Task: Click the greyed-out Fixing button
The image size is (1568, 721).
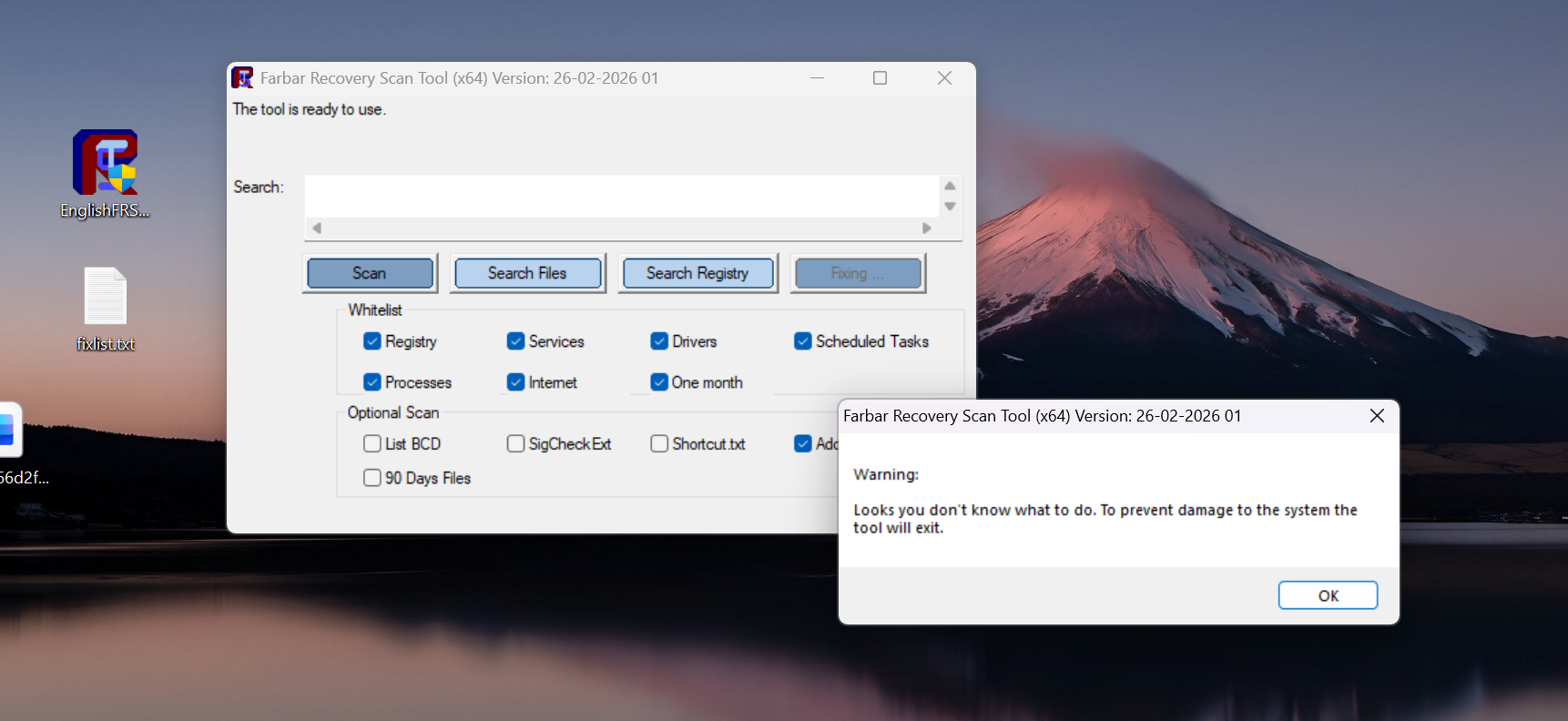Action: point(858,273)
